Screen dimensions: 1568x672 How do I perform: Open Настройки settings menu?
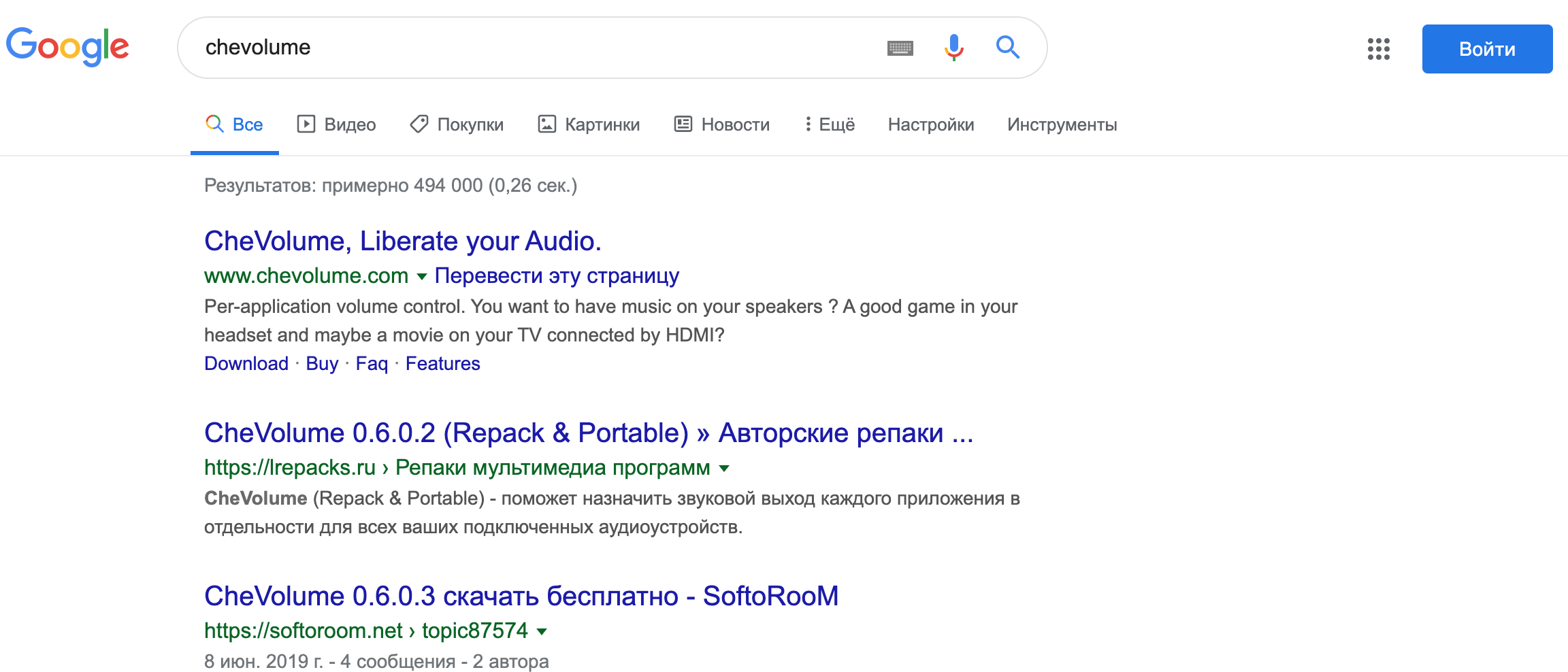pos(931,124)
